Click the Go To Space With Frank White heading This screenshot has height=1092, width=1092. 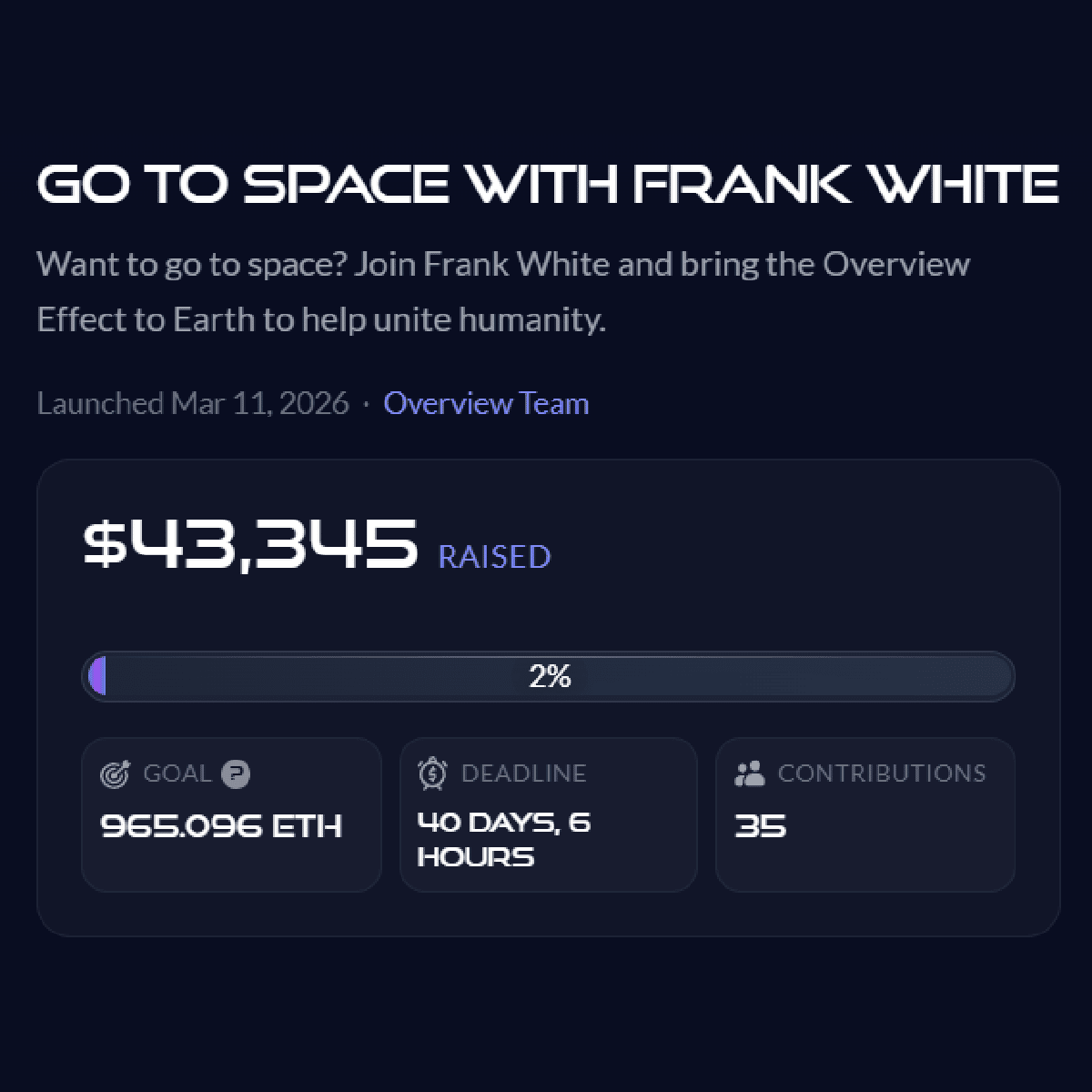[x=547, y=184]
